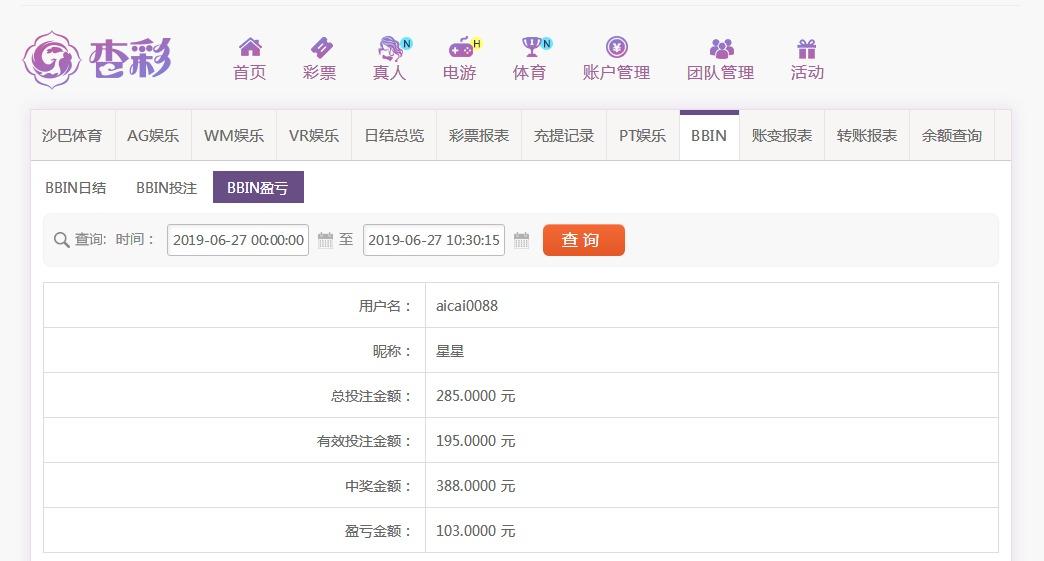Click the 103.0000 元 profit-loss value
This screenshot has width=1044, height=561.
475,531
